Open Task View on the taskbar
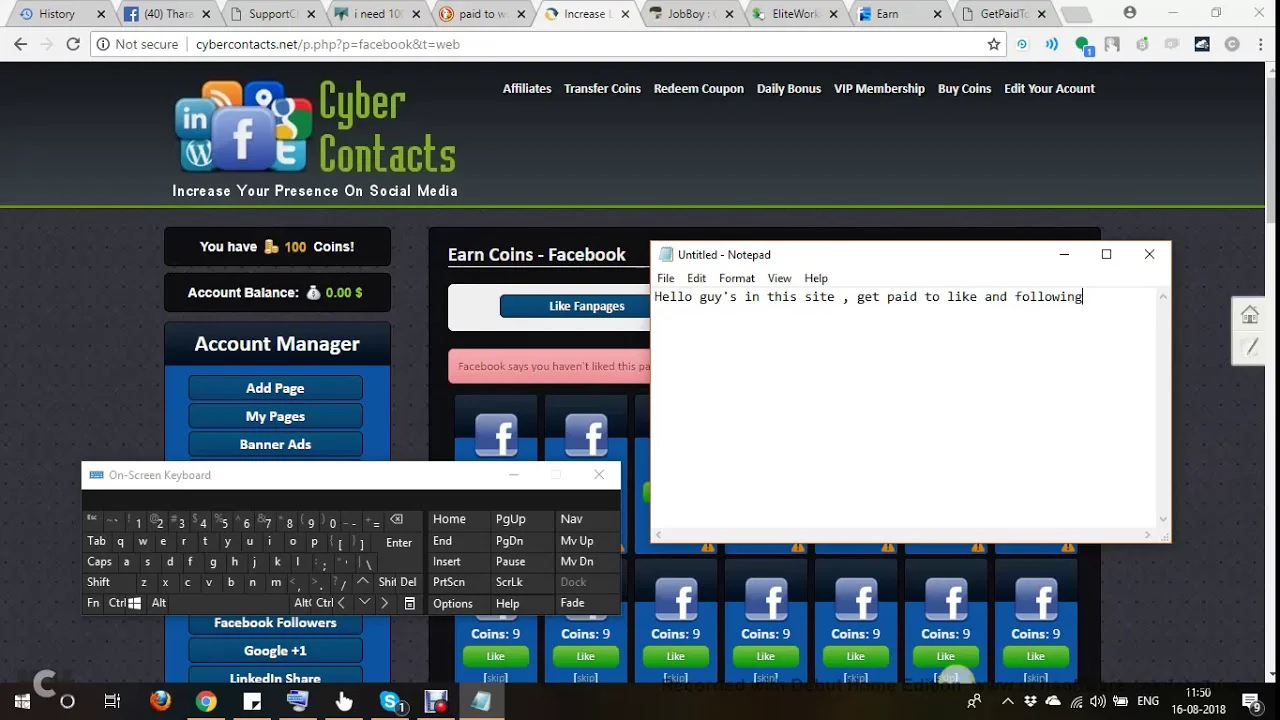Image resolution: width=1280 pixels, height=720 pixels. click(112, 701)
